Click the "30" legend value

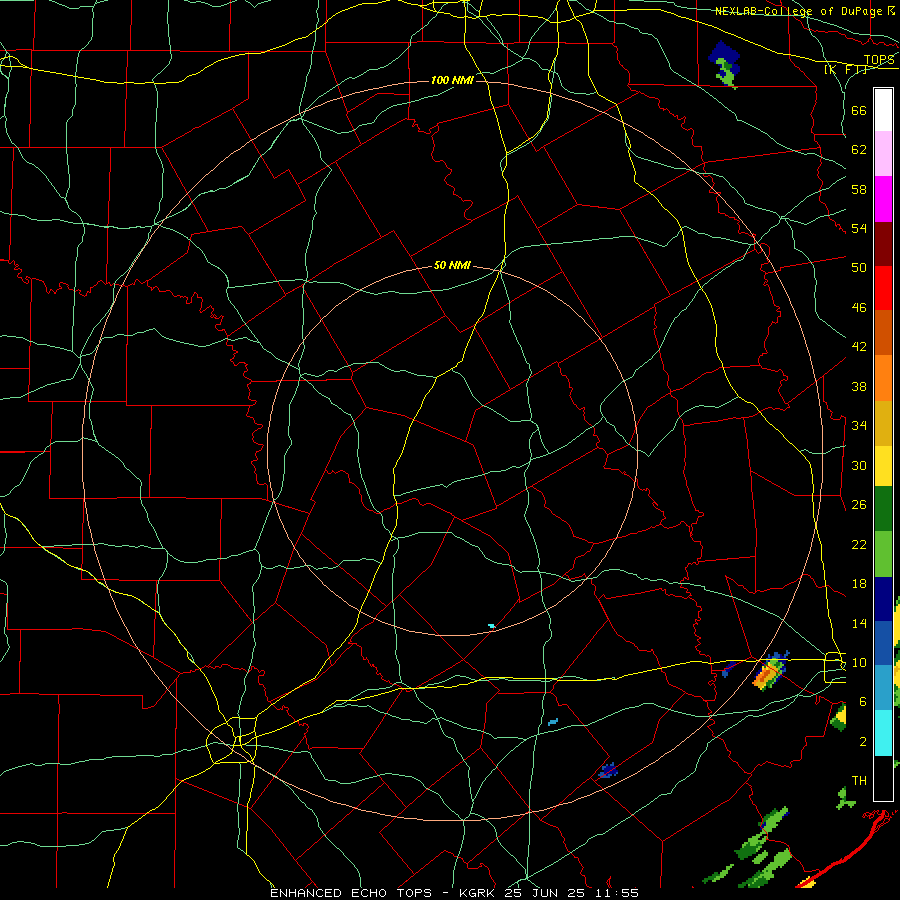[859, 465]
